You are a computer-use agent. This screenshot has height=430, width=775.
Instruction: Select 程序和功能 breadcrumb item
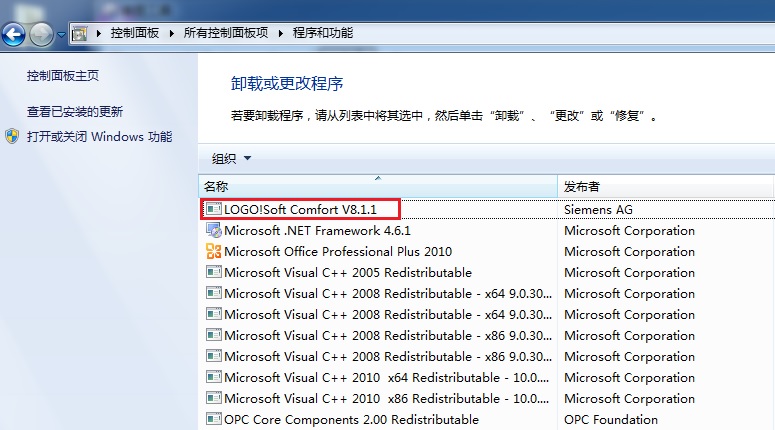[323, 33]
